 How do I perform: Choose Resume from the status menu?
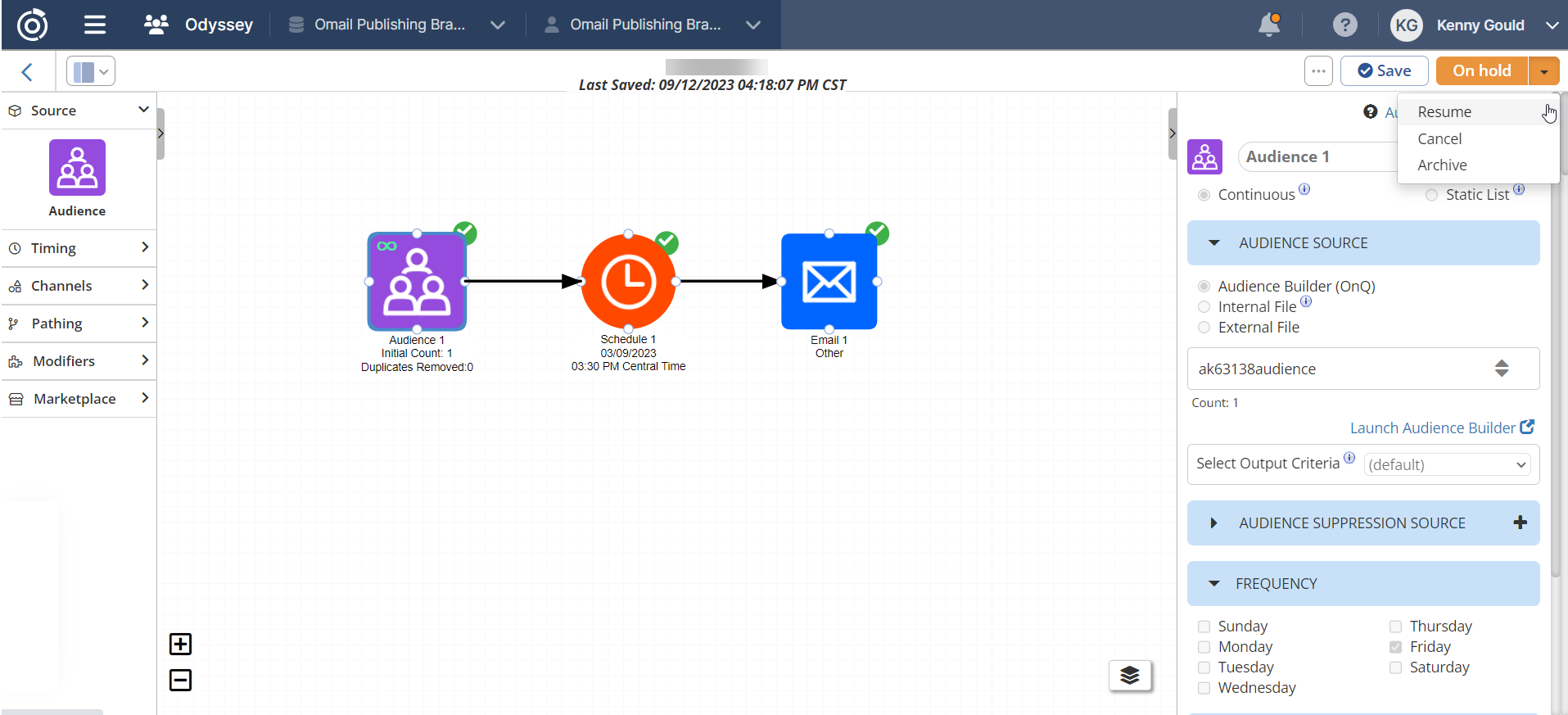(x=1444, y=112)
